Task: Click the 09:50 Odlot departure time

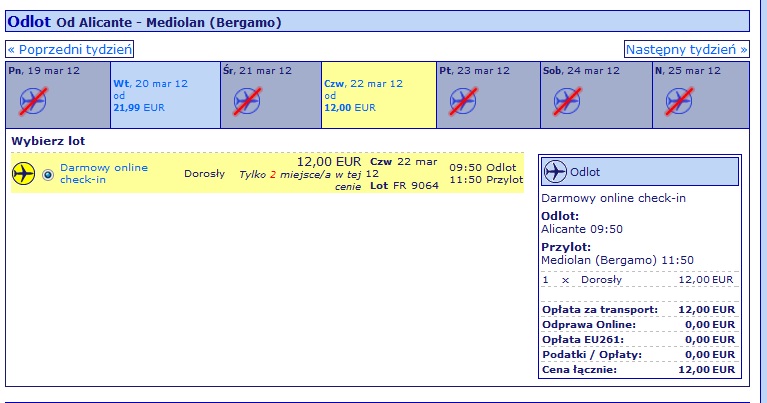Action: point(483,168)
